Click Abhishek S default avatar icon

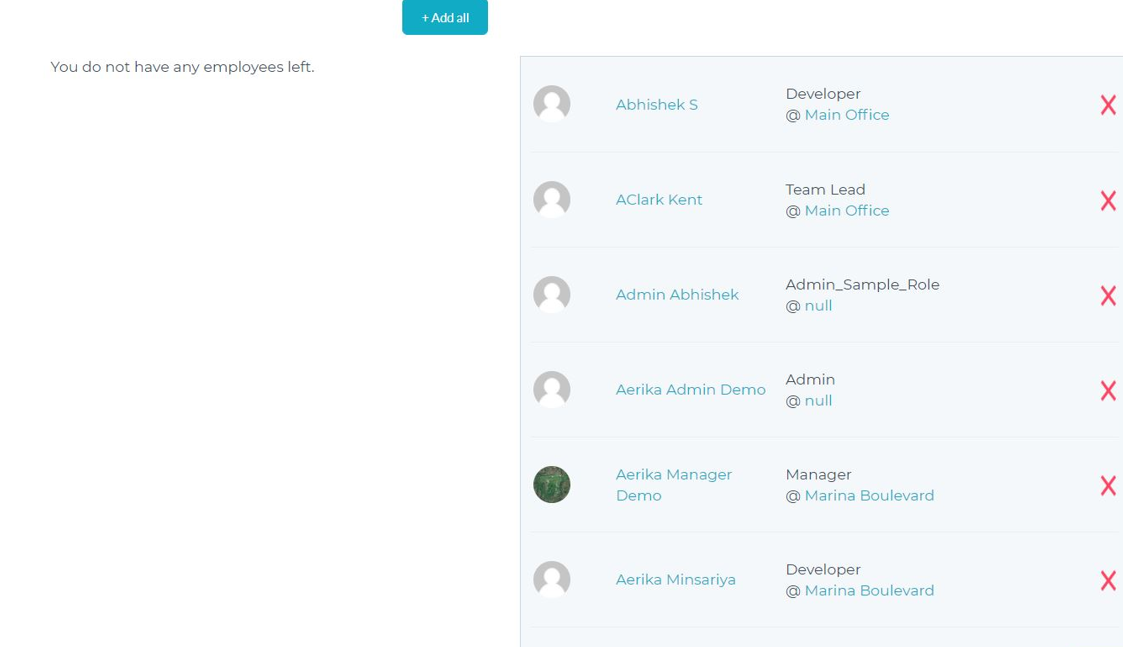tap(551, 104)
